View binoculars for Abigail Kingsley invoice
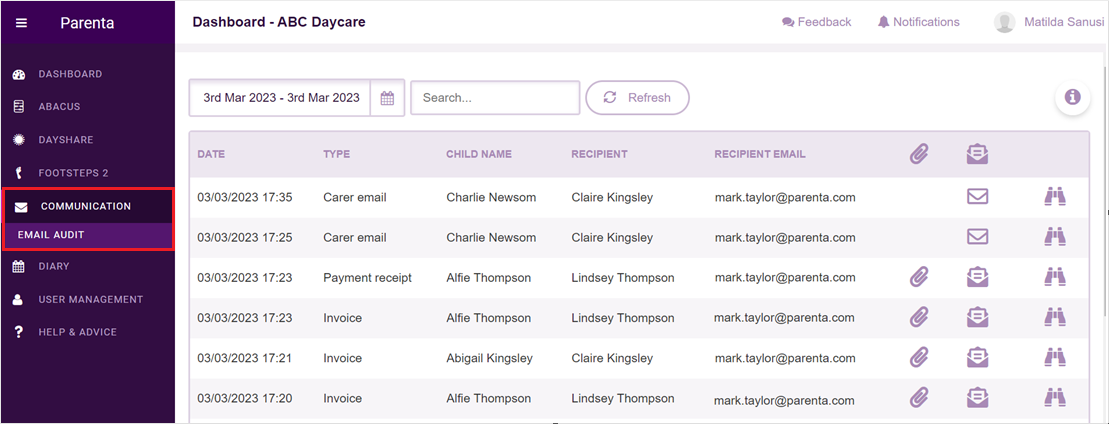The image size is (1109, 424). [x=1055, y=358]
